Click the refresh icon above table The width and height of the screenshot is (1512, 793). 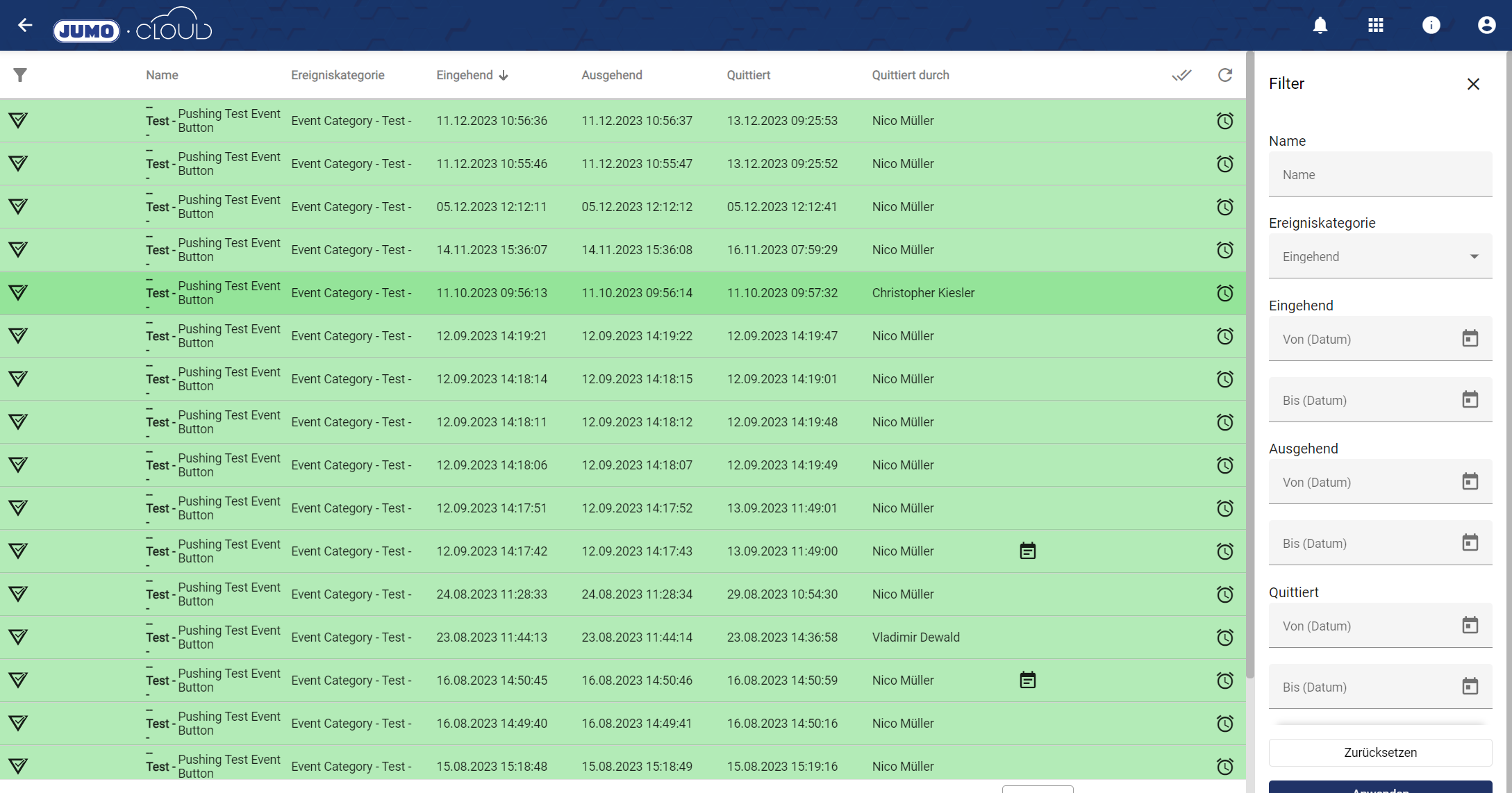1224,75
